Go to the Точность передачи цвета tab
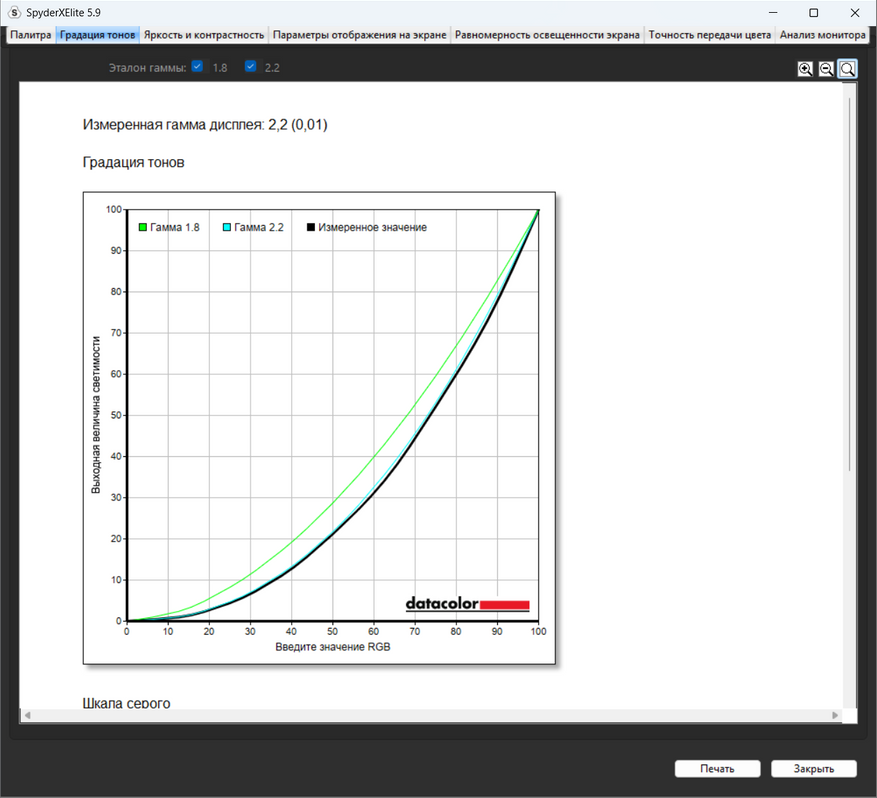Viewport: 877px width, 798px height. point(710,35)
